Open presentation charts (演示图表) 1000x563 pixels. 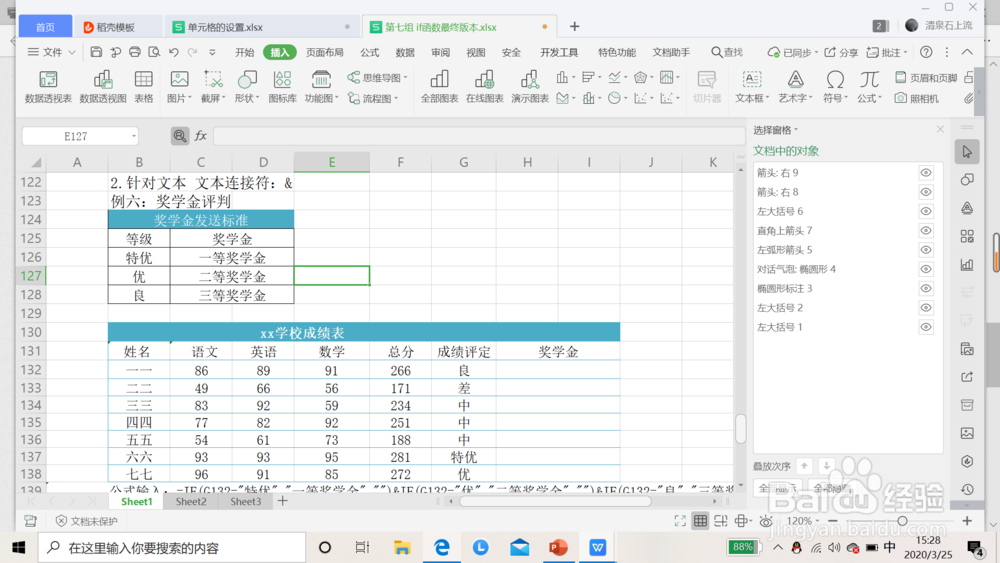pyautogui.click(x=530, y=87)
